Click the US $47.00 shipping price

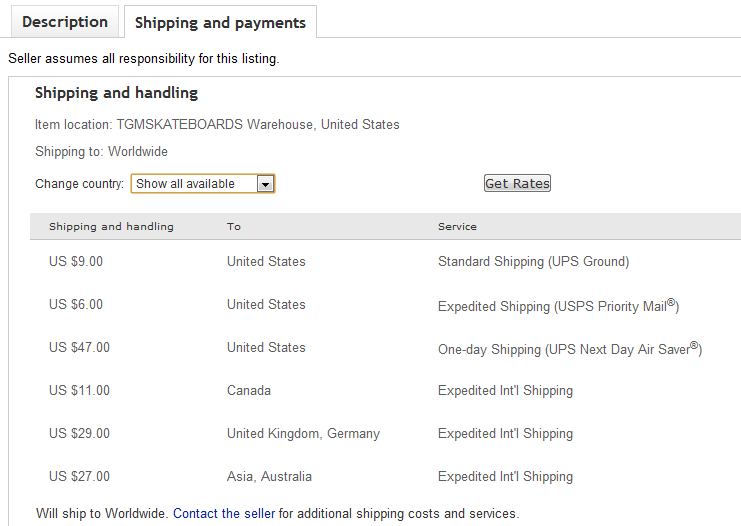coord(79,348)
